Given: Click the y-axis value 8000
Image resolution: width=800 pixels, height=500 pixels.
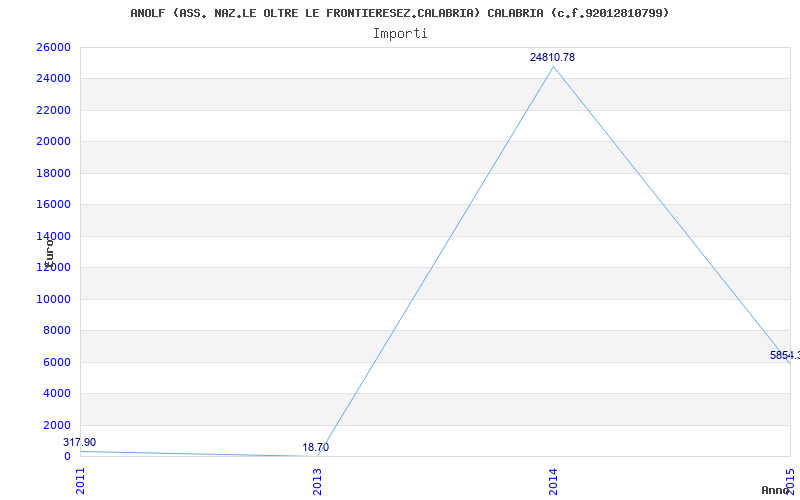Looking at the screenshot, I should point(56,331).
